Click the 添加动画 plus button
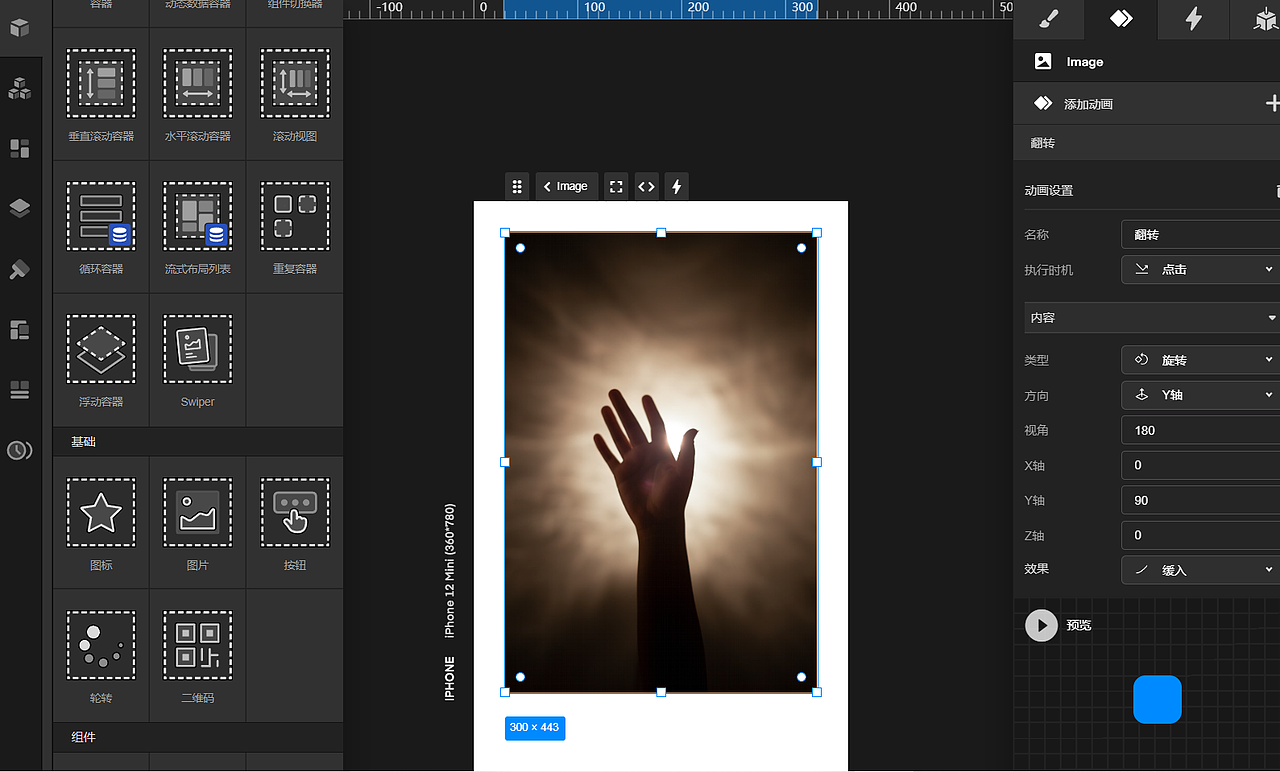The width and height of the screenshot is (1280, 772). [x=1272, y=103]
